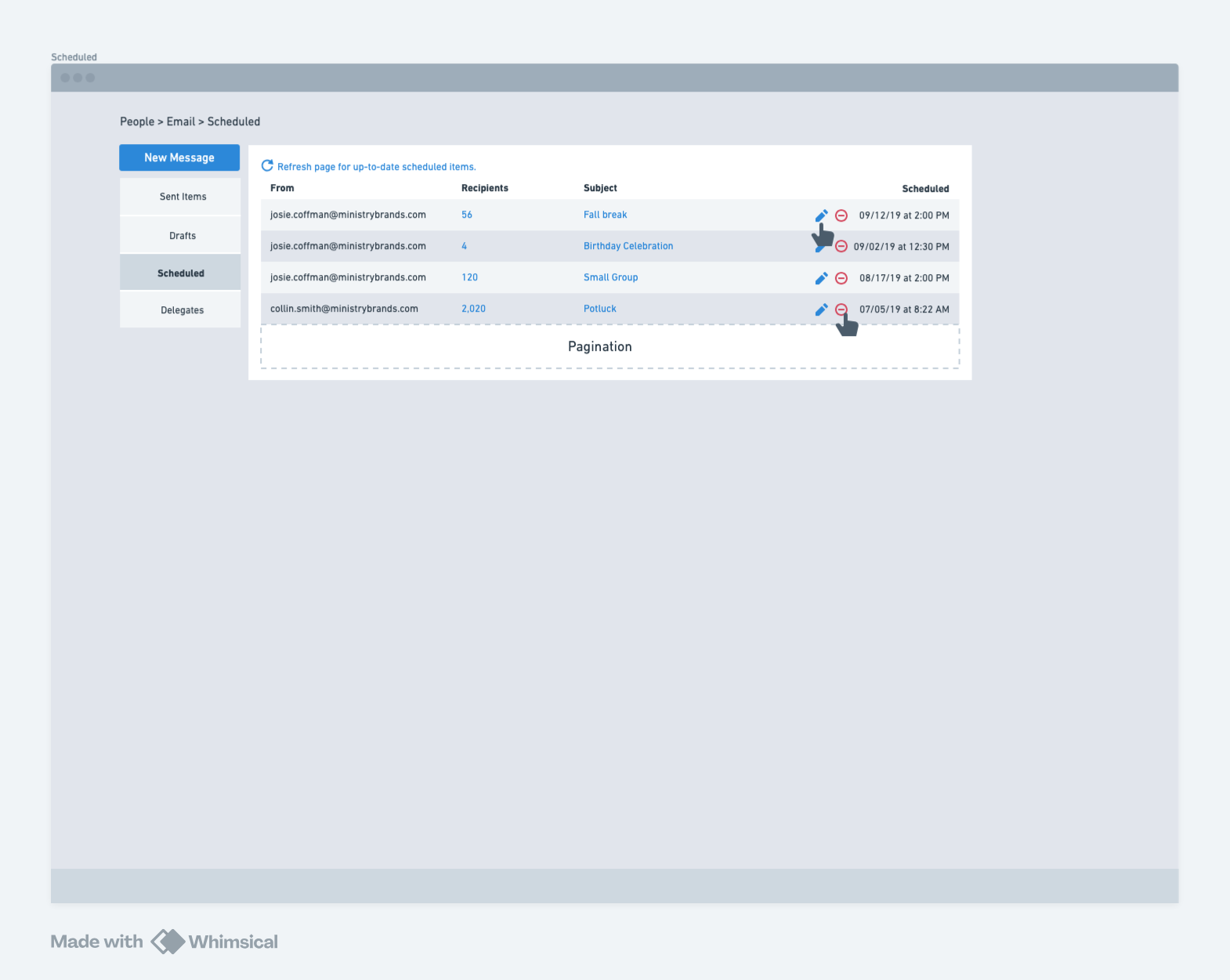View the 56 recipients of Fall break
This screenshot has height=980, width=1230.
click(467, 215)
